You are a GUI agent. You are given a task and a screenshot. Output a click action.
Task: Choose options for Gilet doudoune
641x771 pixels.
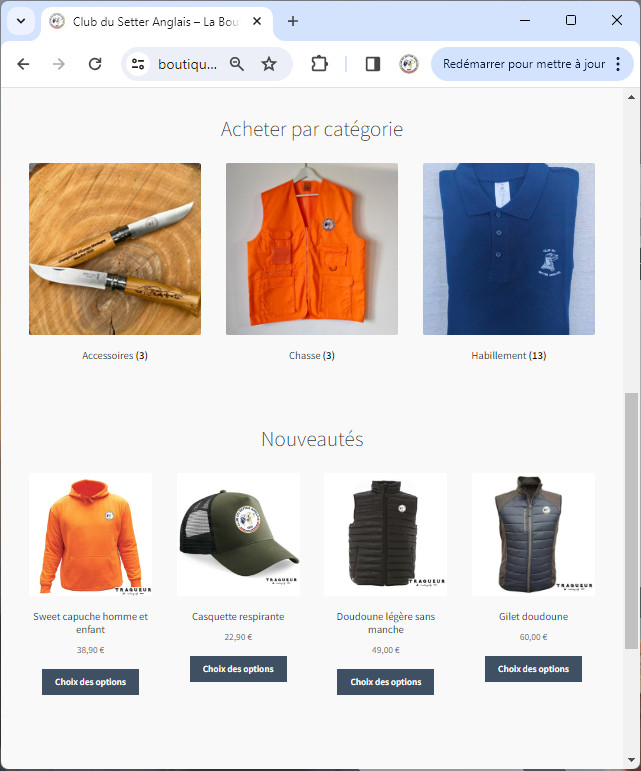point(533,669)
